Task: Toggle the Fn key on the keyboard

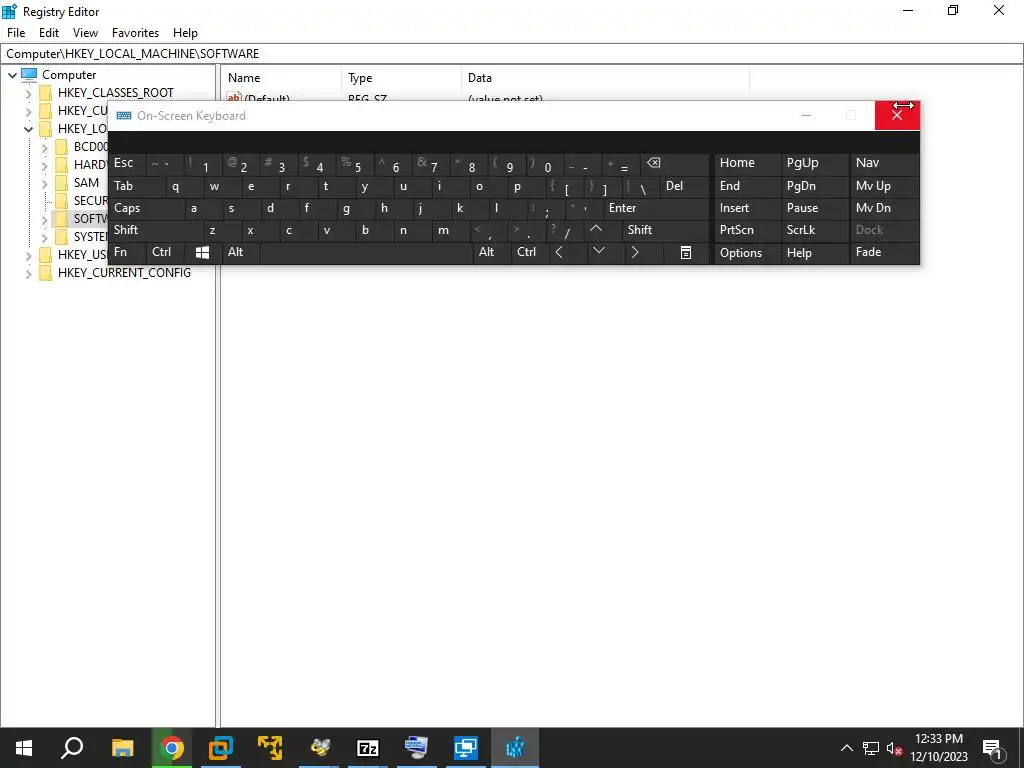Action: tap(127, 252)
